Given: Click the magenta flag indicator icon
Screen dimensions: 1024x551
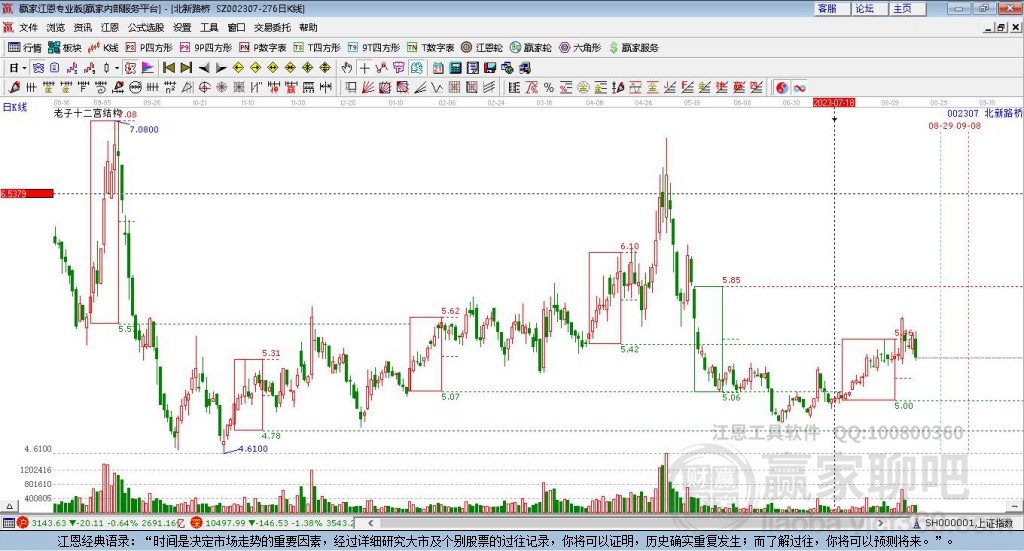Looking at the screenshot, I should coord(148,68).
